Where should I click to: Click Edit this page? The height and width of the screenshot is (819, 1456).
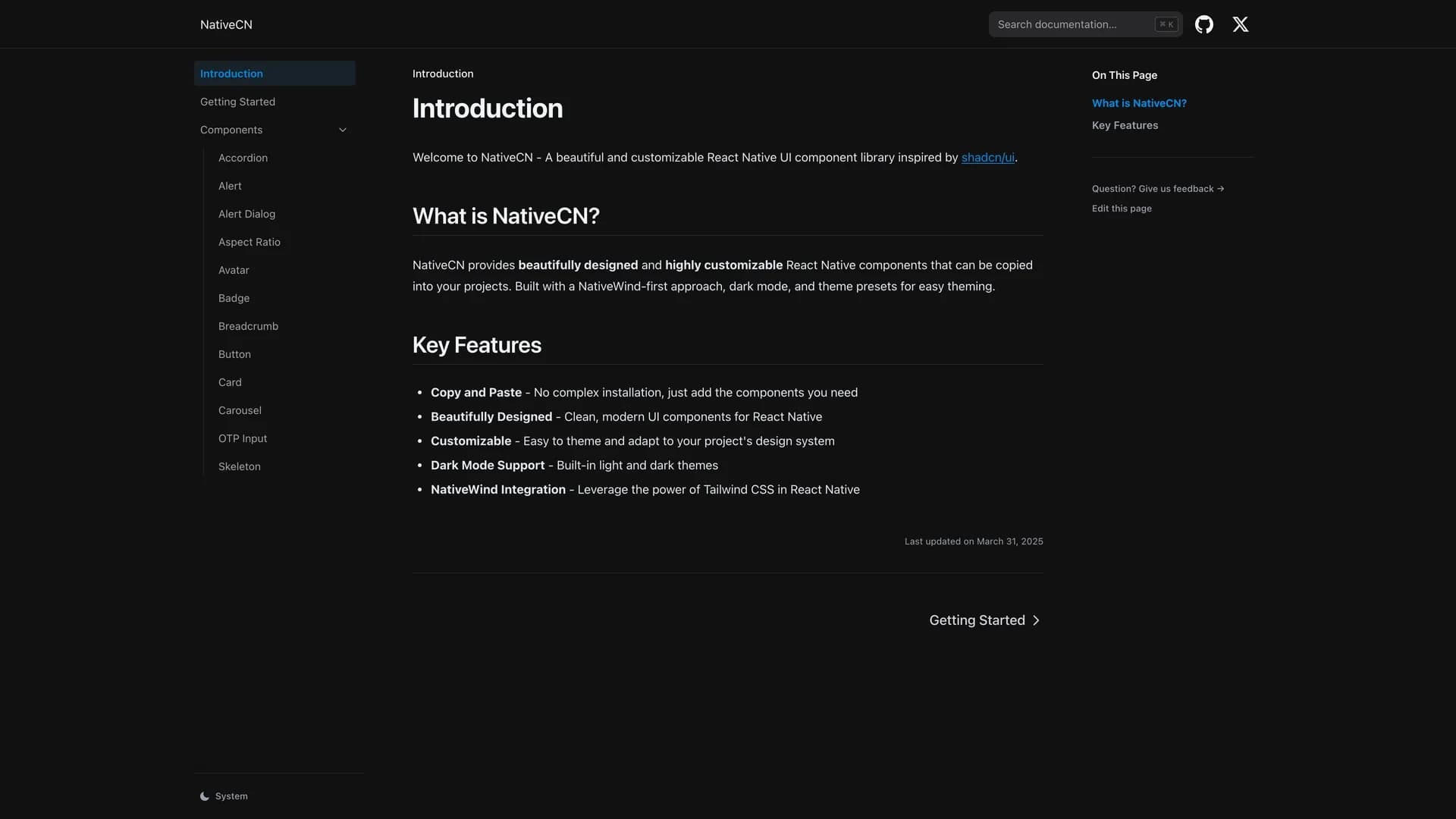[x=1122, y=209]
